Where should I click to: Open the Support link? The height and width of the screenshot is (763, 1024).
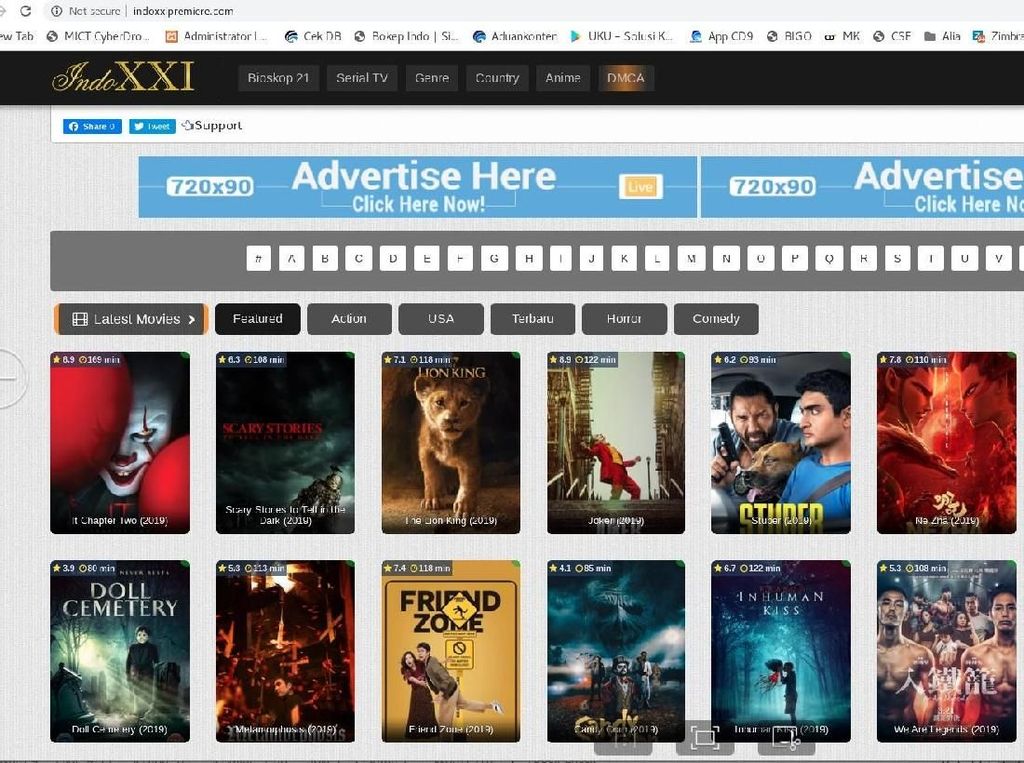212,125
